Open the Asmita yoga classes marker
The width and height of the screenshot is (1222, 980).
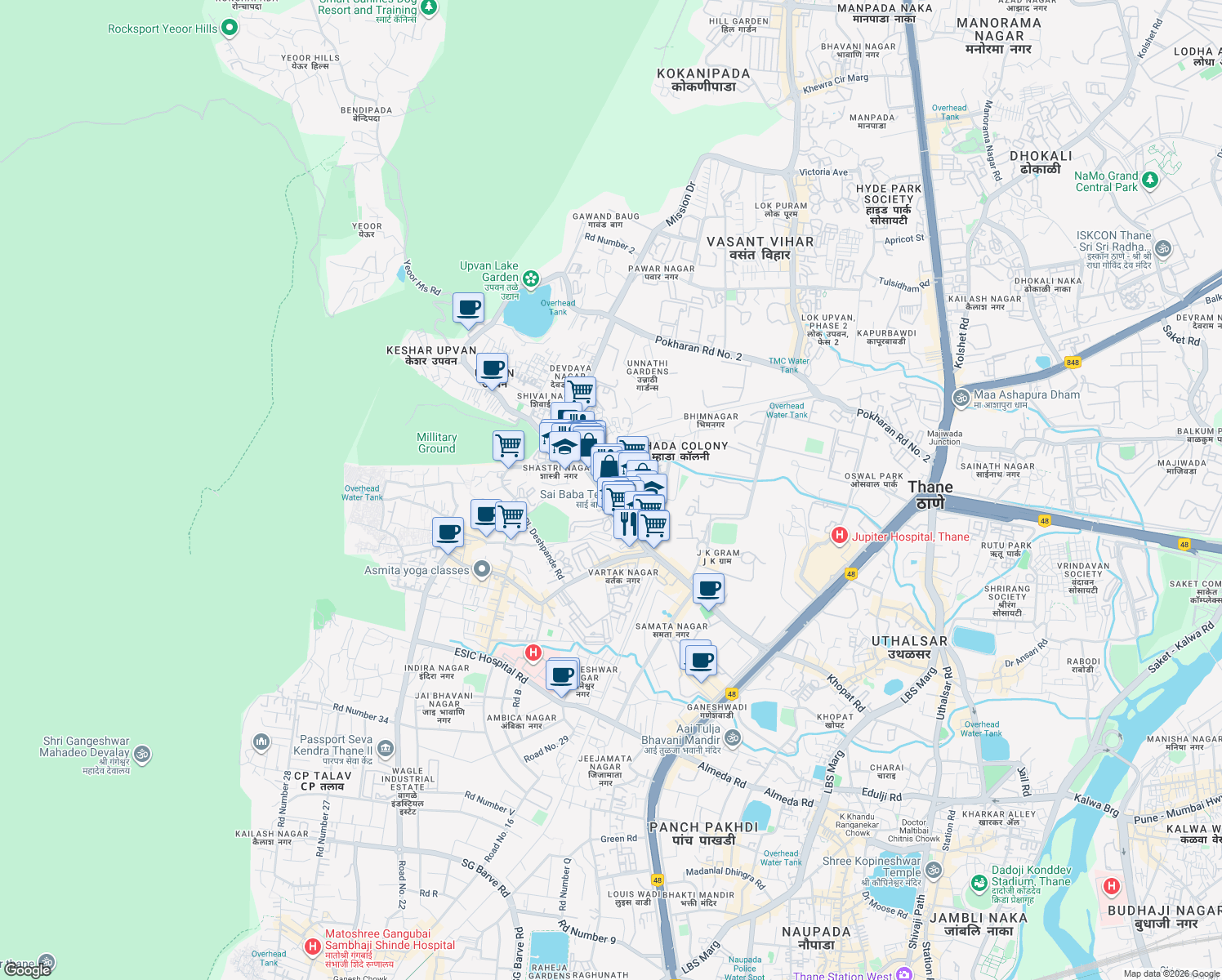tap(482, 568)
